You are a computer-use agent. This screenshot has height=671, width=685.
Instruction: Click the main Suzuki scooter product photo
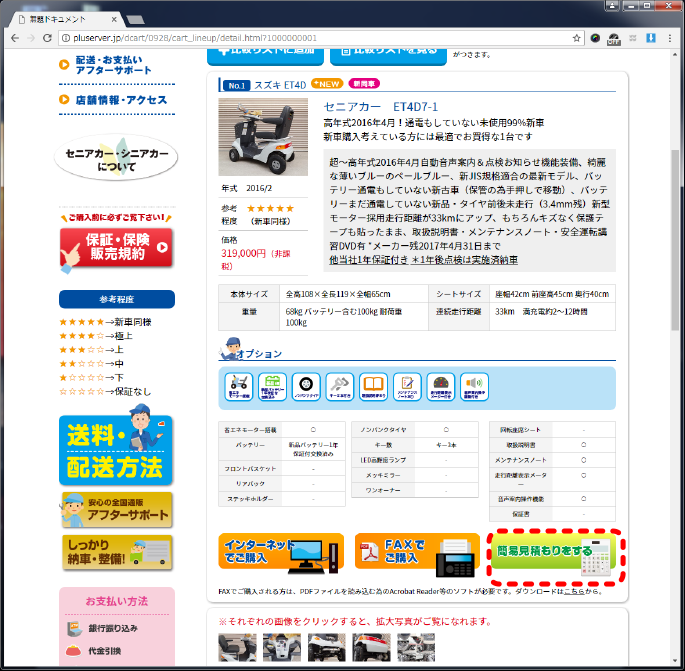pyautogui.click(x=263, y=137)
